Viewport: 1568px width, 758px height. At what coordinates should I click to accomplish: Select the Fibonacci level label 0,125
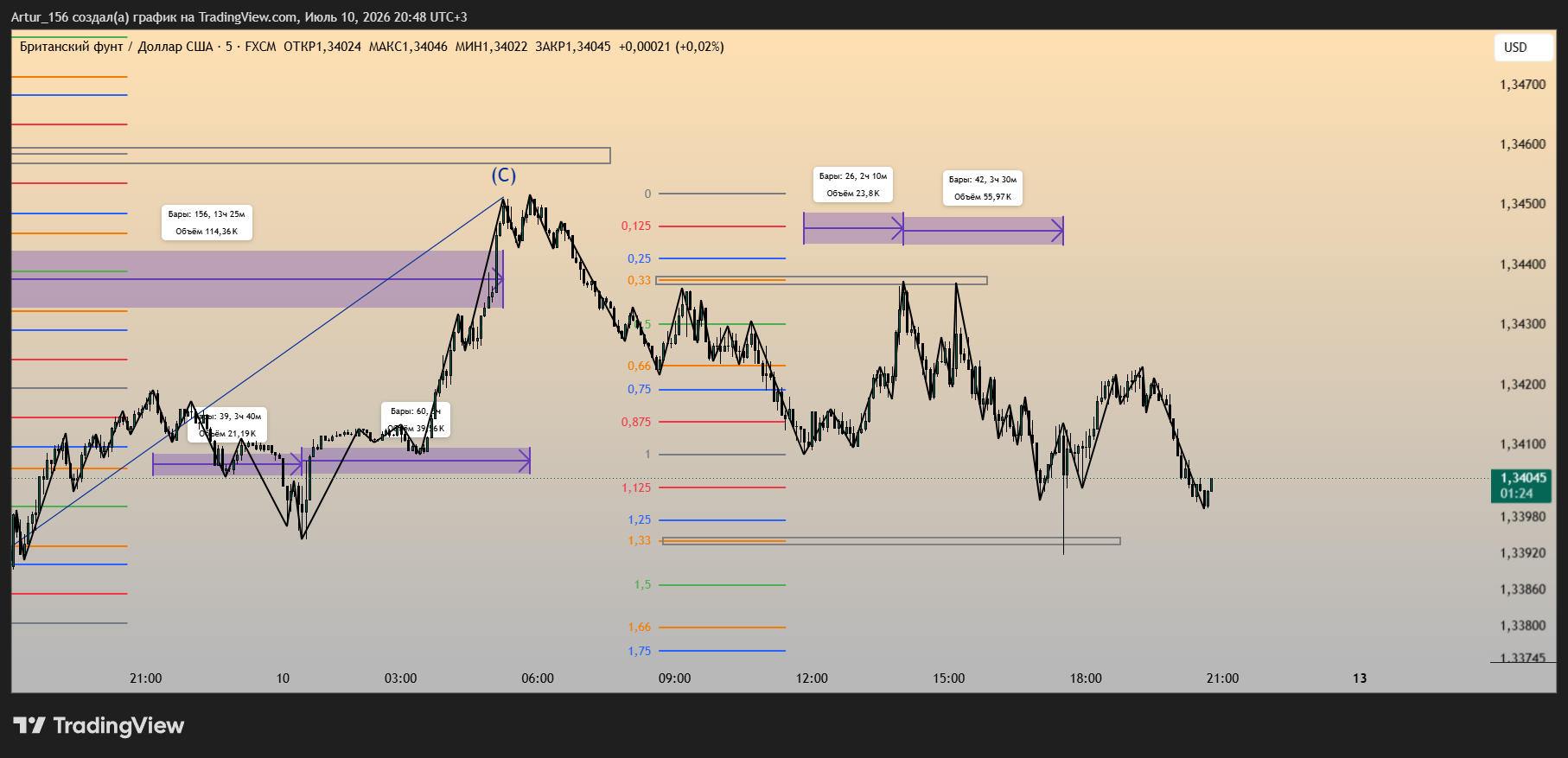coord(636,226)
